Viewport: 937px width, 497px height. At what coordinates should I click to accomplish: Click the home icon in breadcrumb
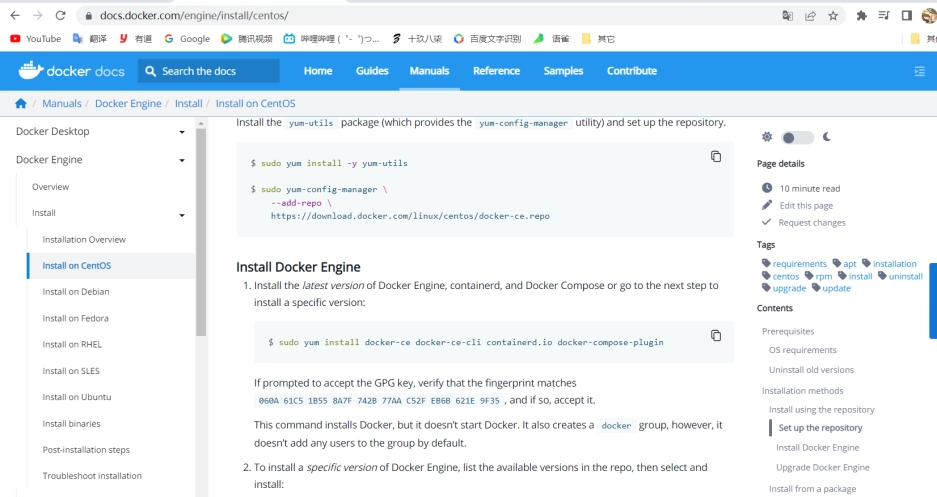pyautogui.click(x=21, y=104)
